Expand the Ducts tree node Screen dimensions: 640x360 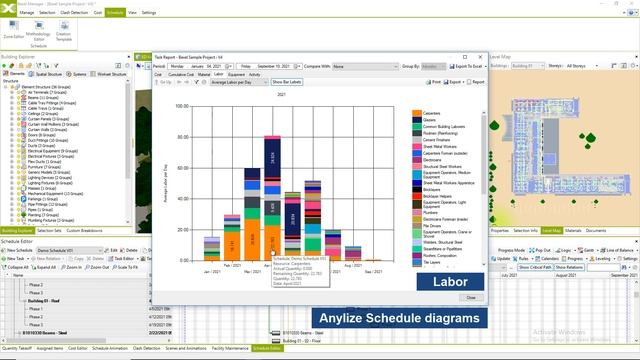click(x=12, y=146)
